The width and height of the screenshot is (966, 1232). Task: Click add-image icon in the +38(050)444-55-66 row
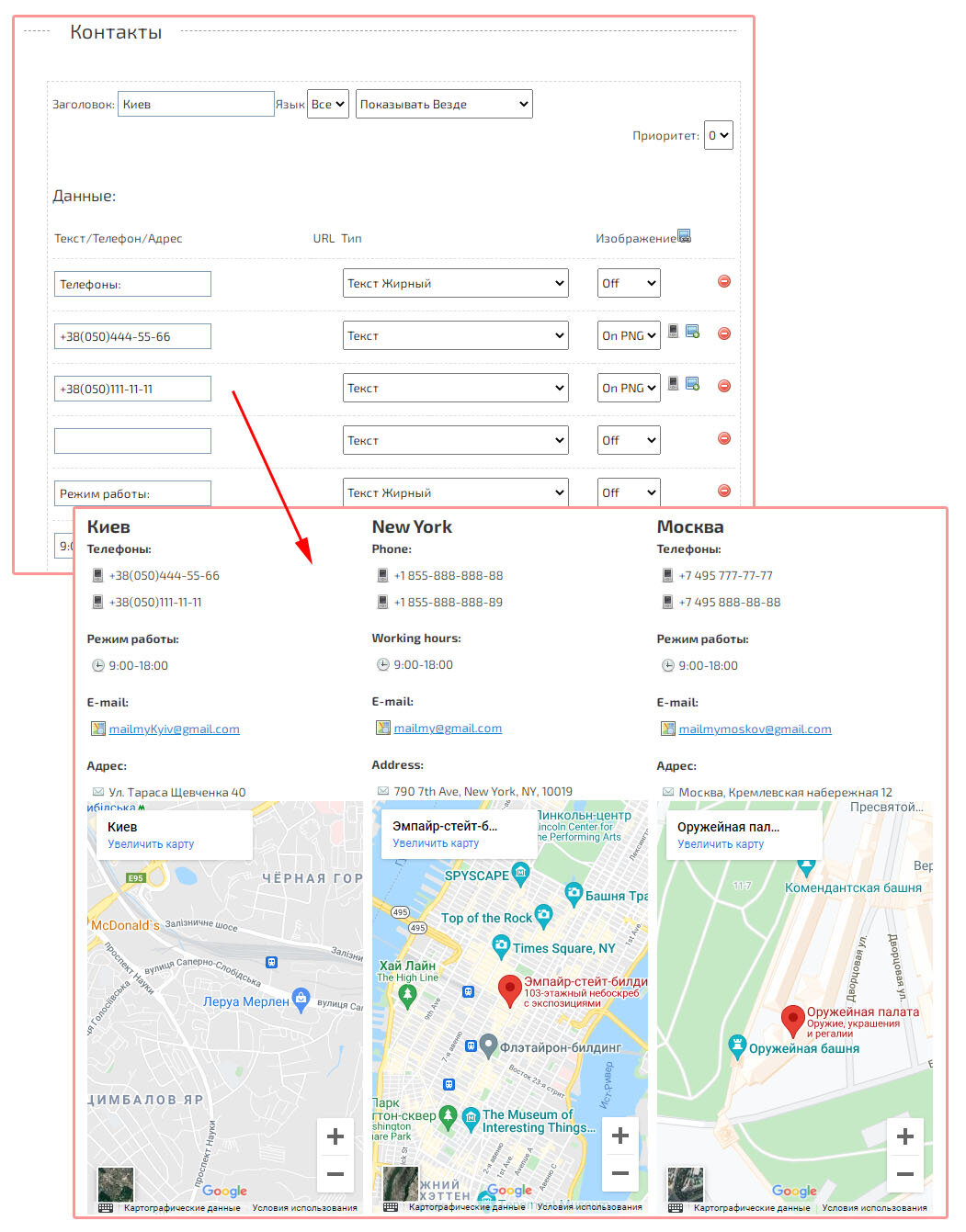tap(693, 332)
